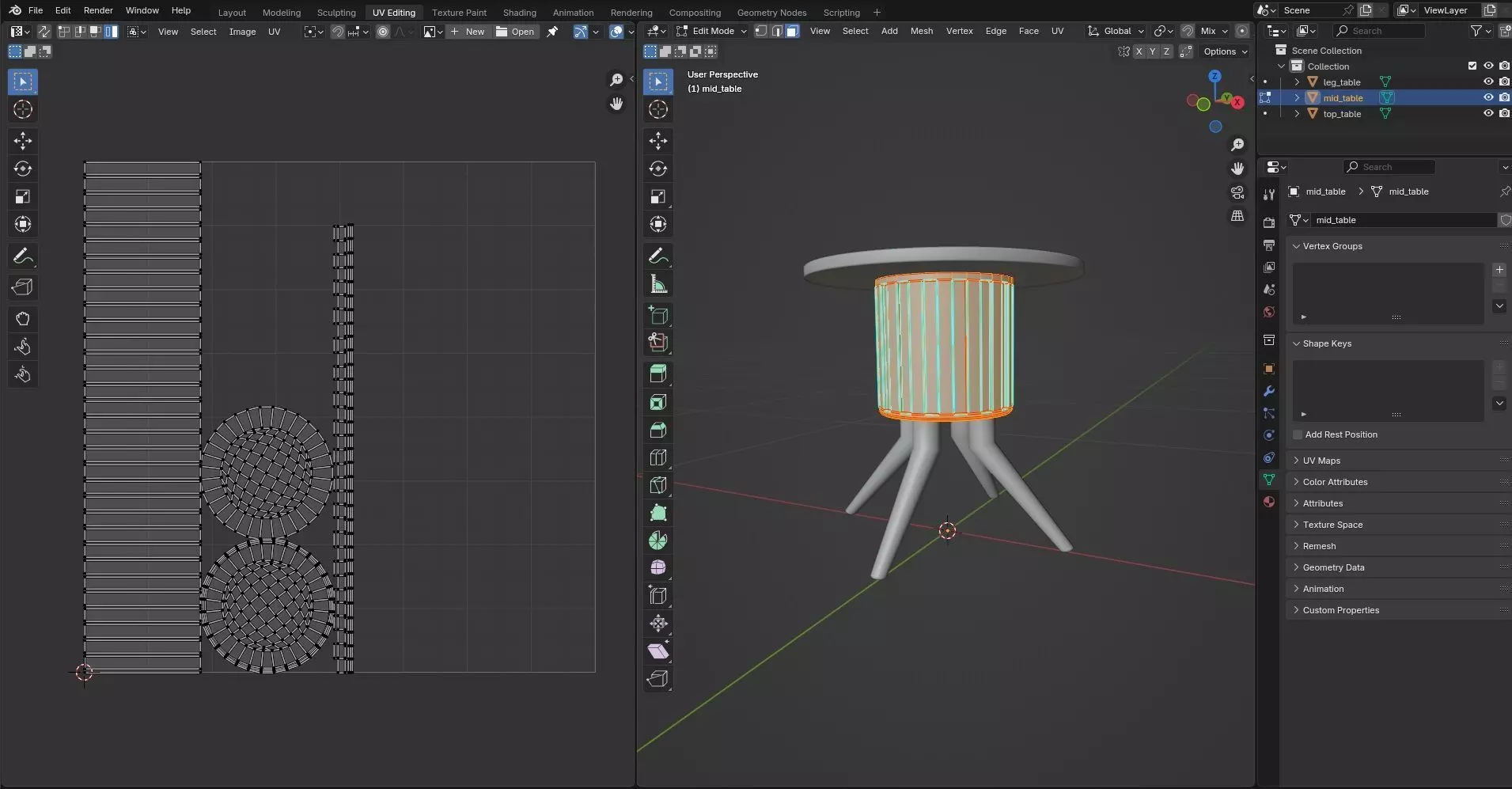Image resolution: width=1512 pixels, height=789 pixels.
Task: Select the Shrink/Fatten tool
Action: coord(658,624)
